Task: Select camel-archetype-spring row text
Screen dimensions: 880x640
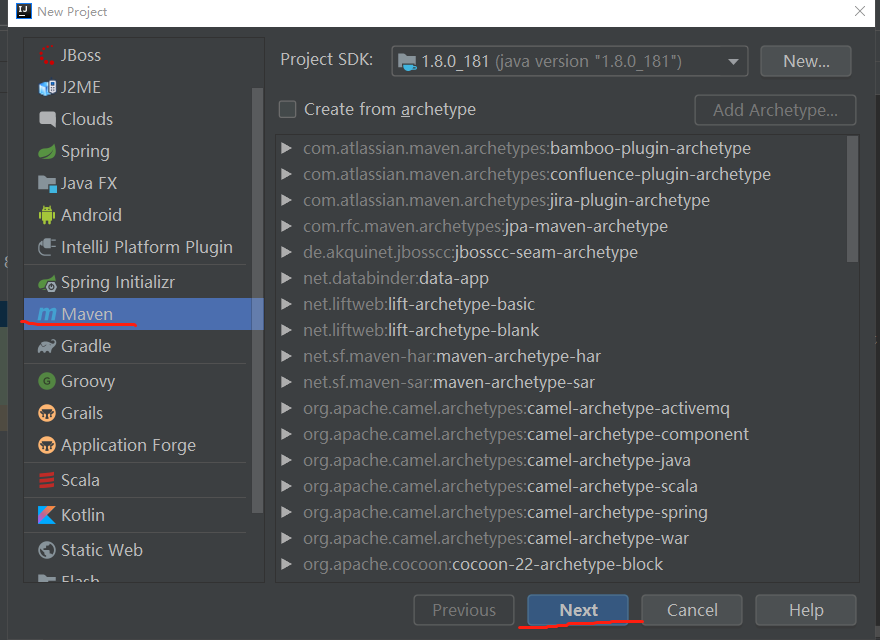Action: [x=505, y=513]
